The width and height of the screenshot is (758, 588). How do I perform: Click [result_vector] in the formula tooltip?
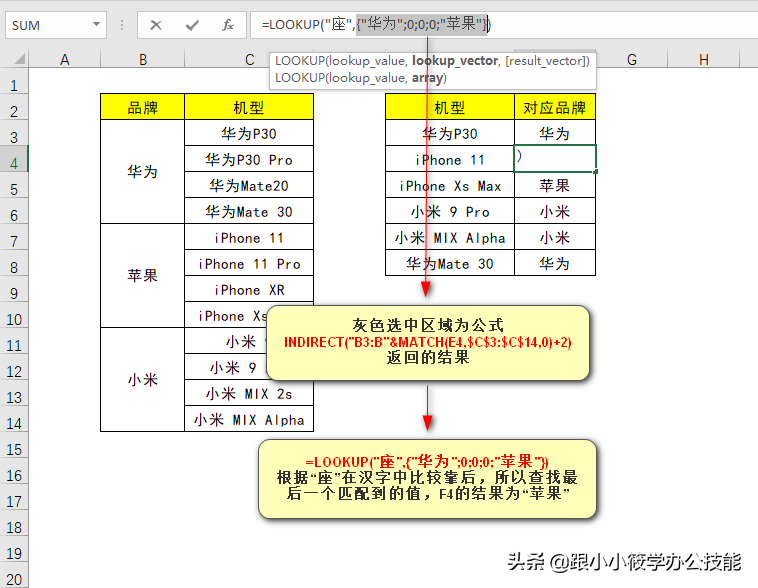coord(545,61)
